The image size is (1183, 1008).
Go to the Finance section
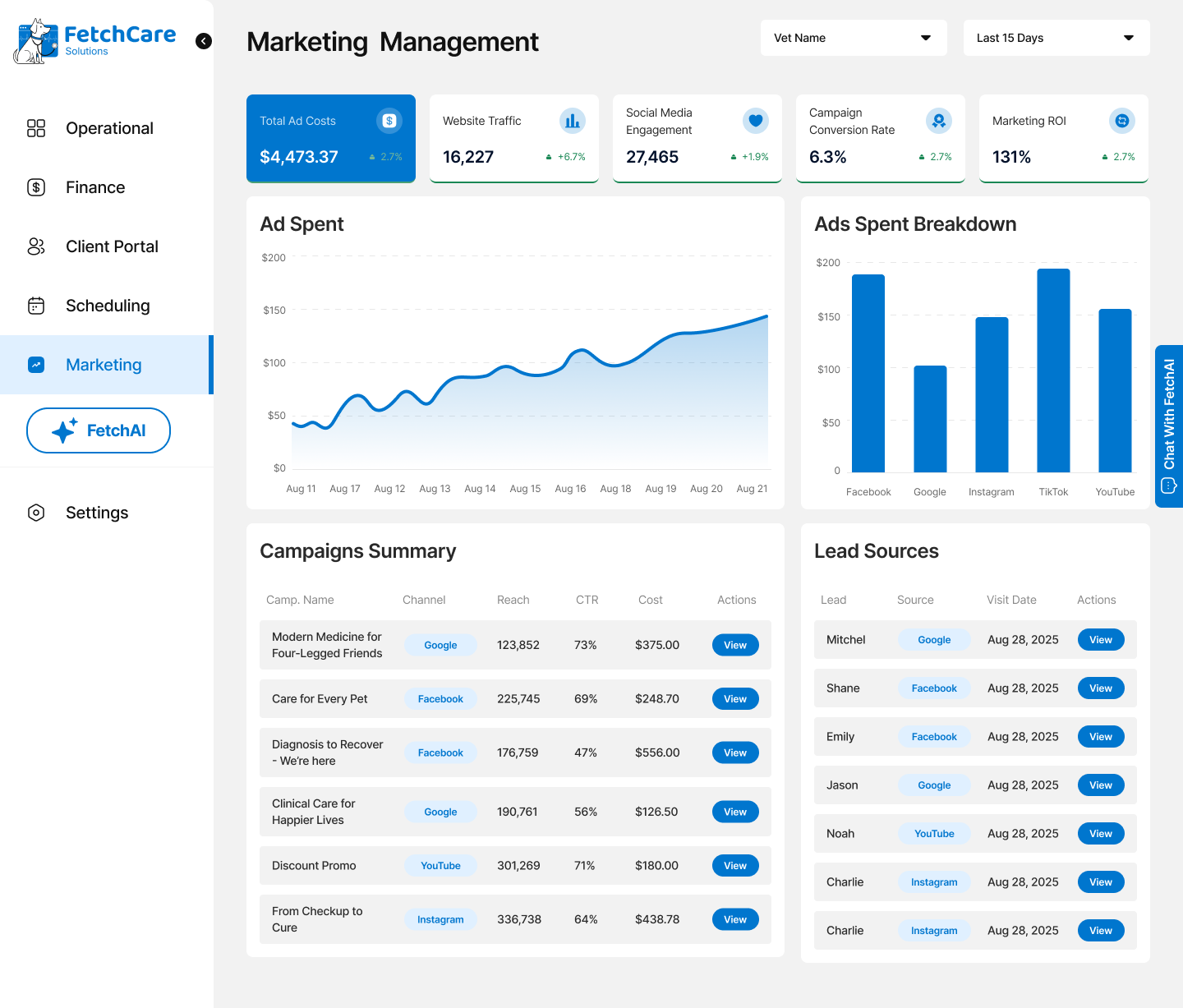pyautogui.click(x=95, y=187)
